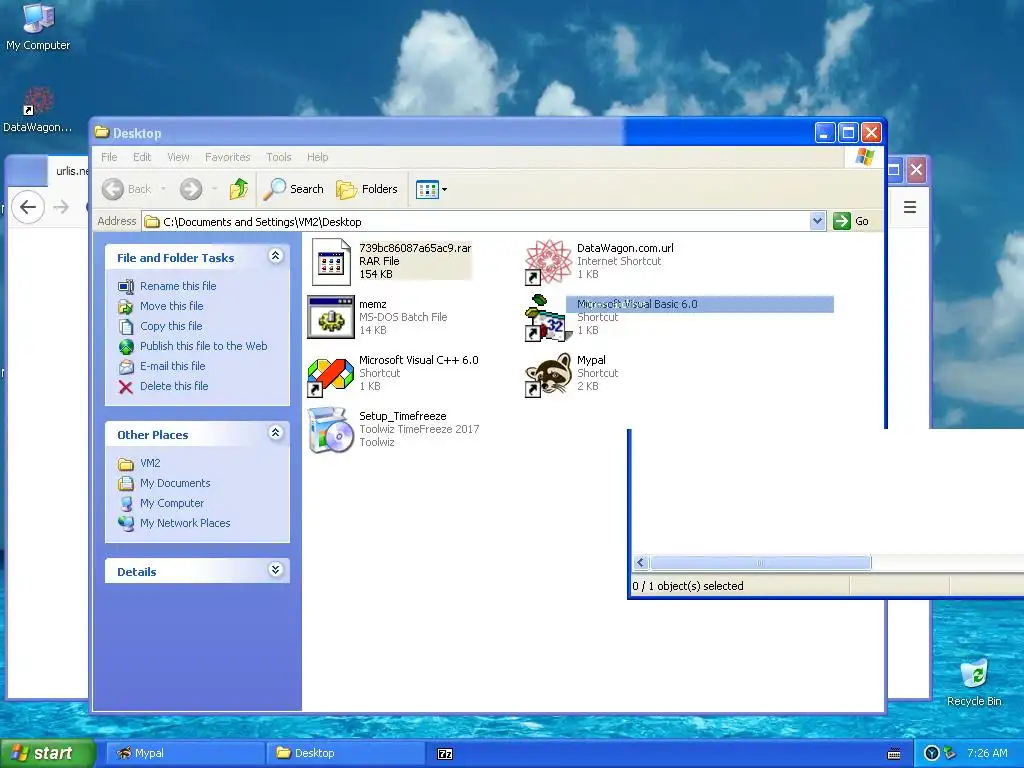Viewport: 1024px width, 768px height.
Task: Open the Tools menu
Action: click(279, 157)
